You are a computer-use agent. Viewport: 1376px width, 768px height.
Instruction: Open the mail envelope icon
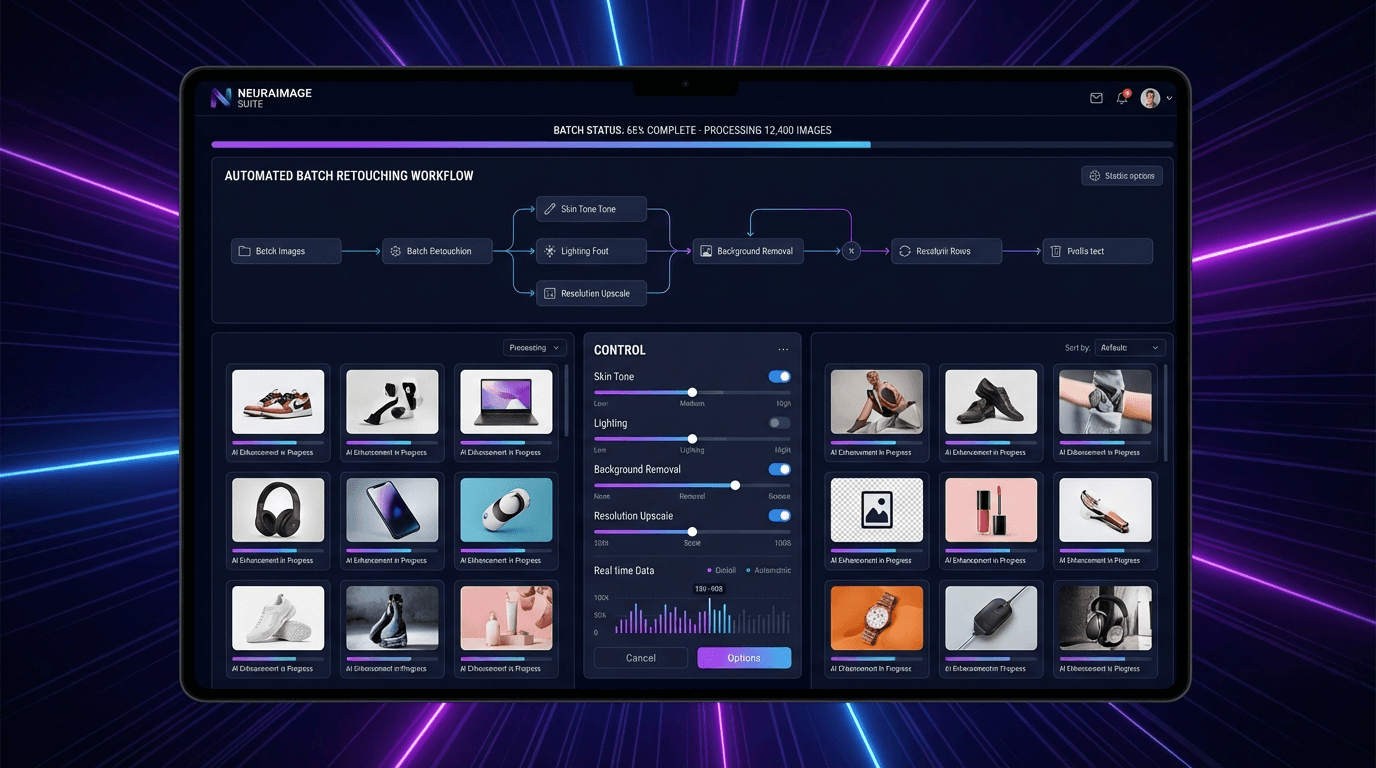[x=1096, y=98]
